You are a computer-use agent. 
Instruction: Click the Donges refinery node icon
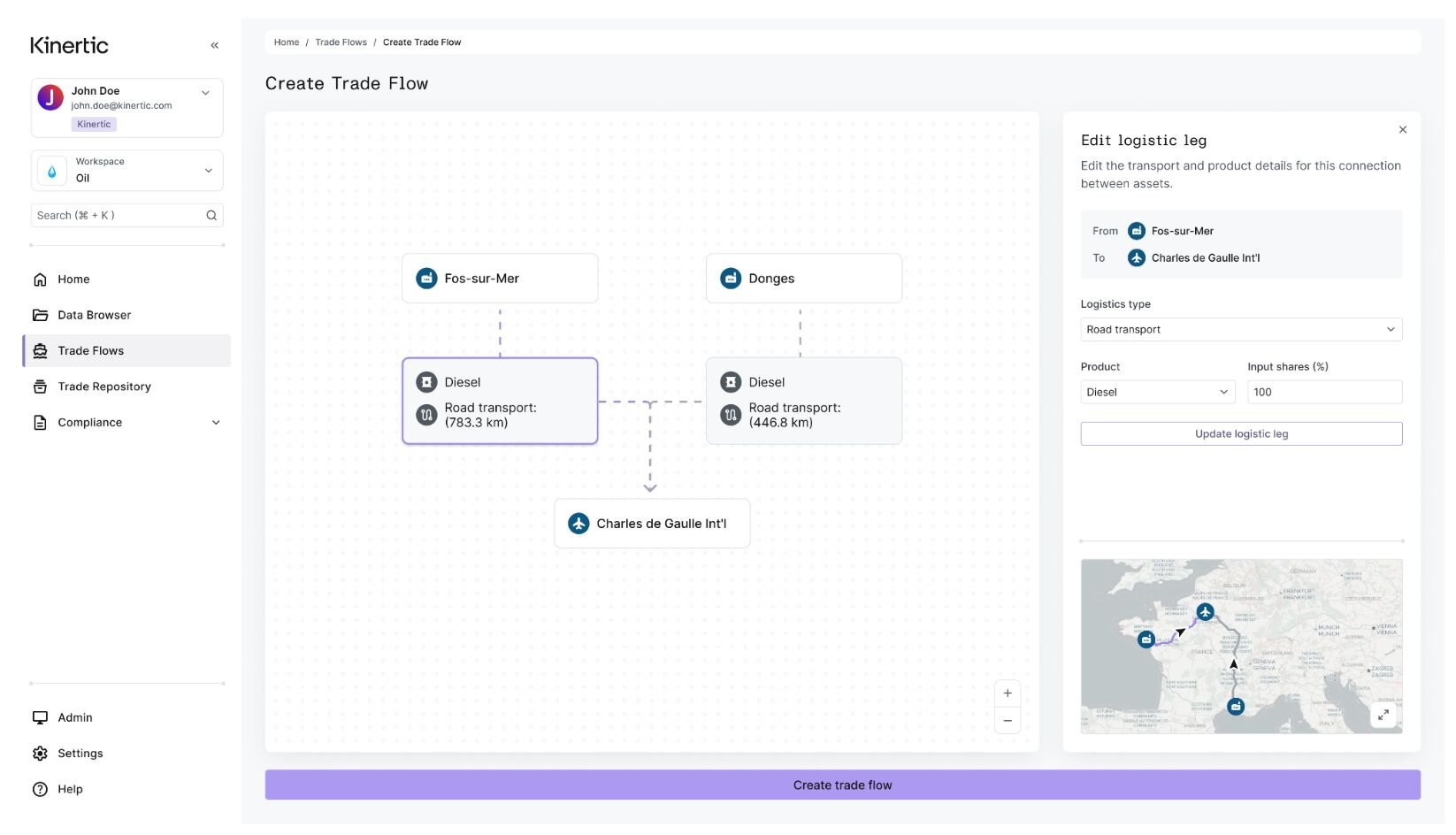pyautogui.click(x=731, y=279)
